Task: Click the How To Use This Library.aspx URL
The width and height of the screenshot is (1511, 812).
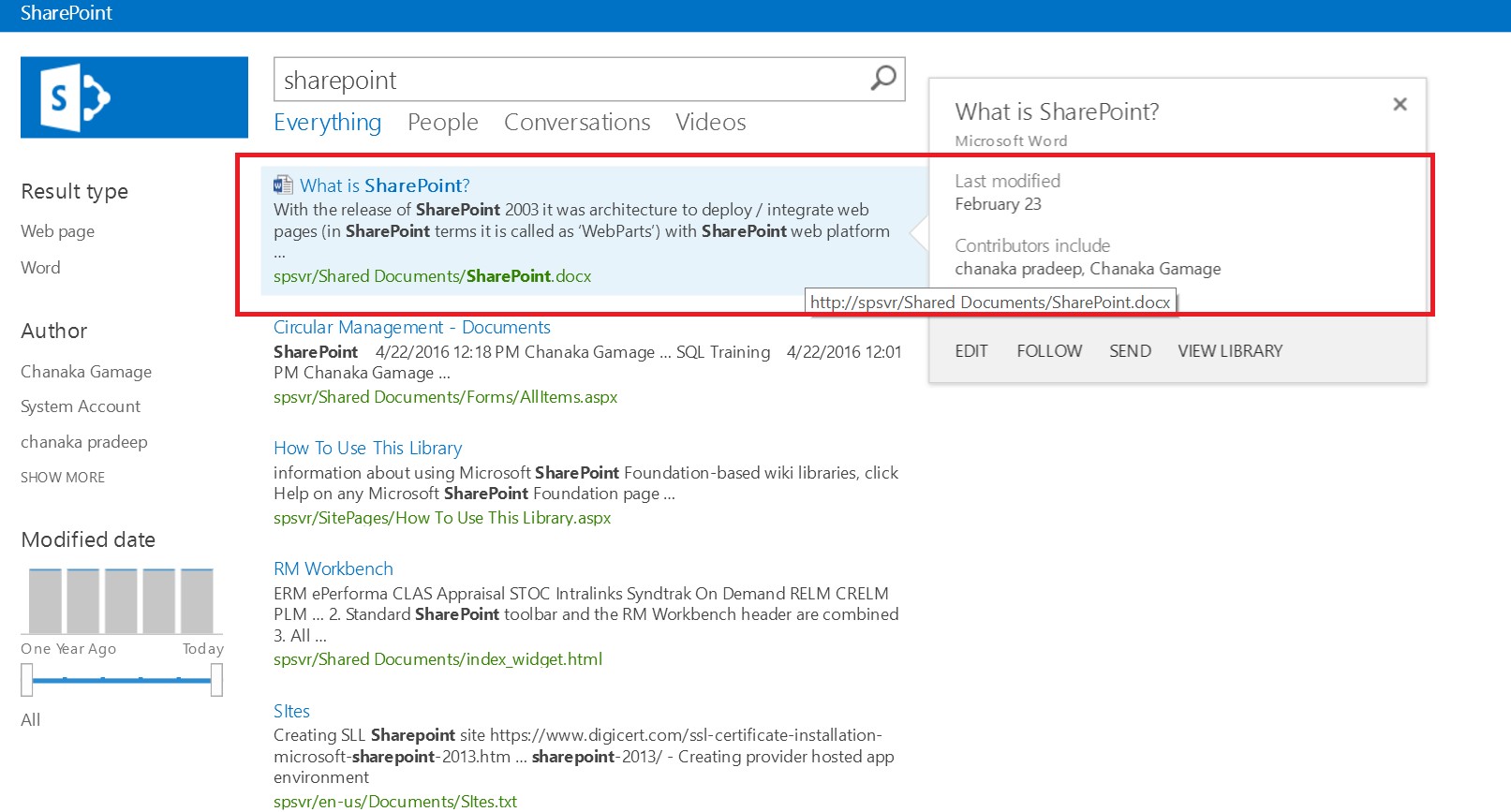Action: (x=442, y=518)
